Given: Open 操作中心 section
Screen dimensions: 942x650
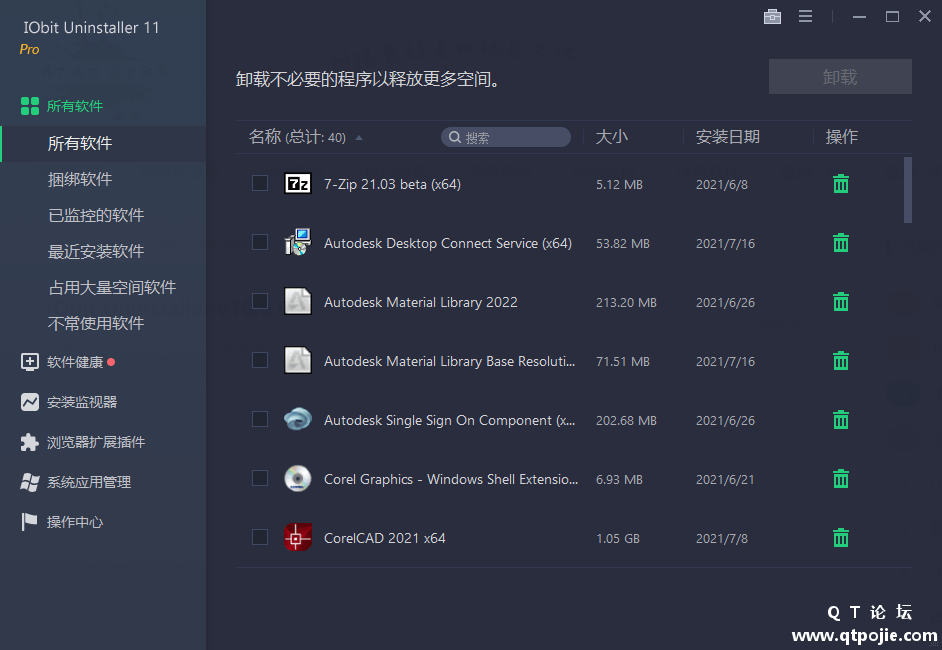Looking at the screenshot, I should pos(75,522).
